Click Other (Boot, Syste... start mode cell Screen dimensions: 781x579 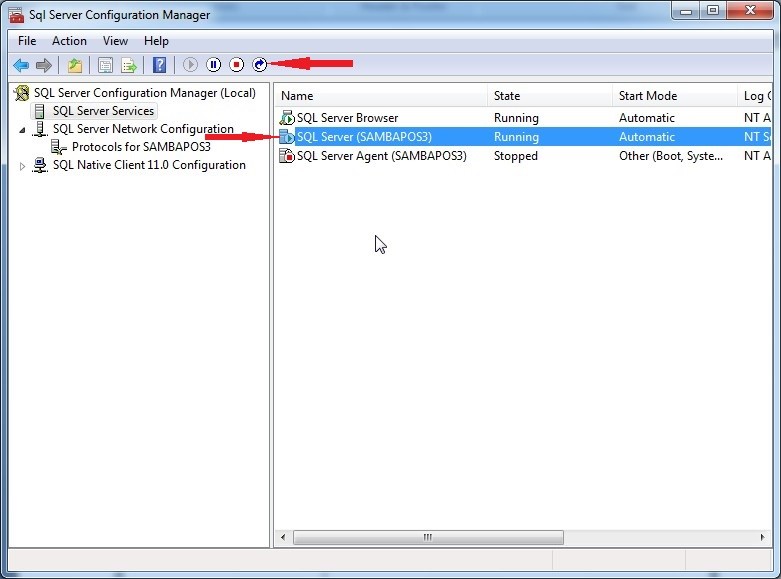pyautogui.click(x=670, y=155)
